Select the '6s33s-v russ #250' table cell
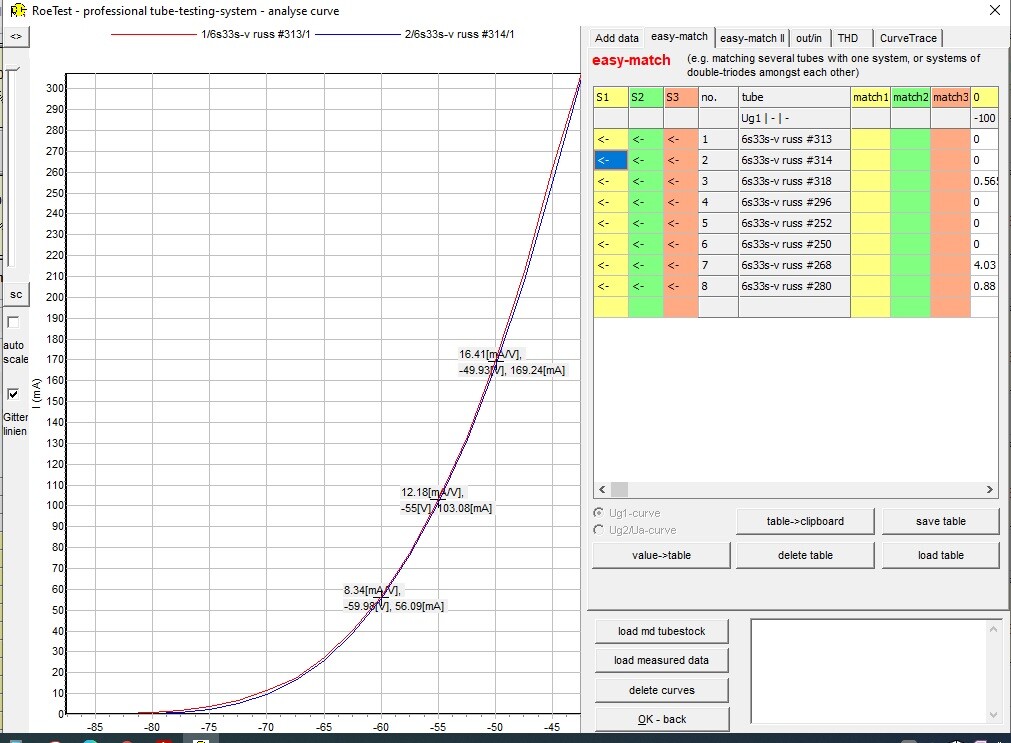Viewport: 1011px width, 743px height. pos(794,244)
